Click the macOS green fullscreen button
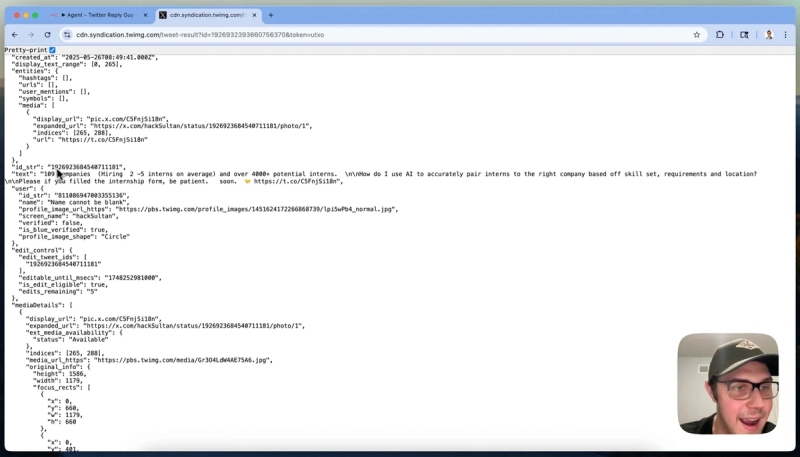Screen dimensions: 800x457 35,15
